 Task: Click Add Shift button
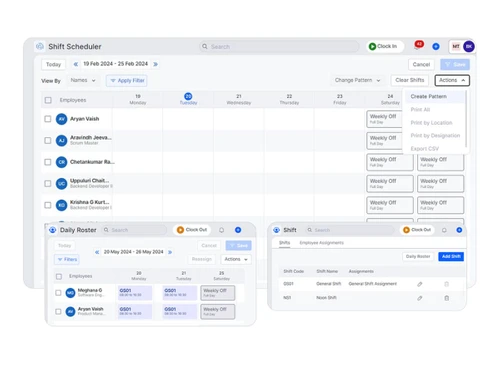[451, 257]
